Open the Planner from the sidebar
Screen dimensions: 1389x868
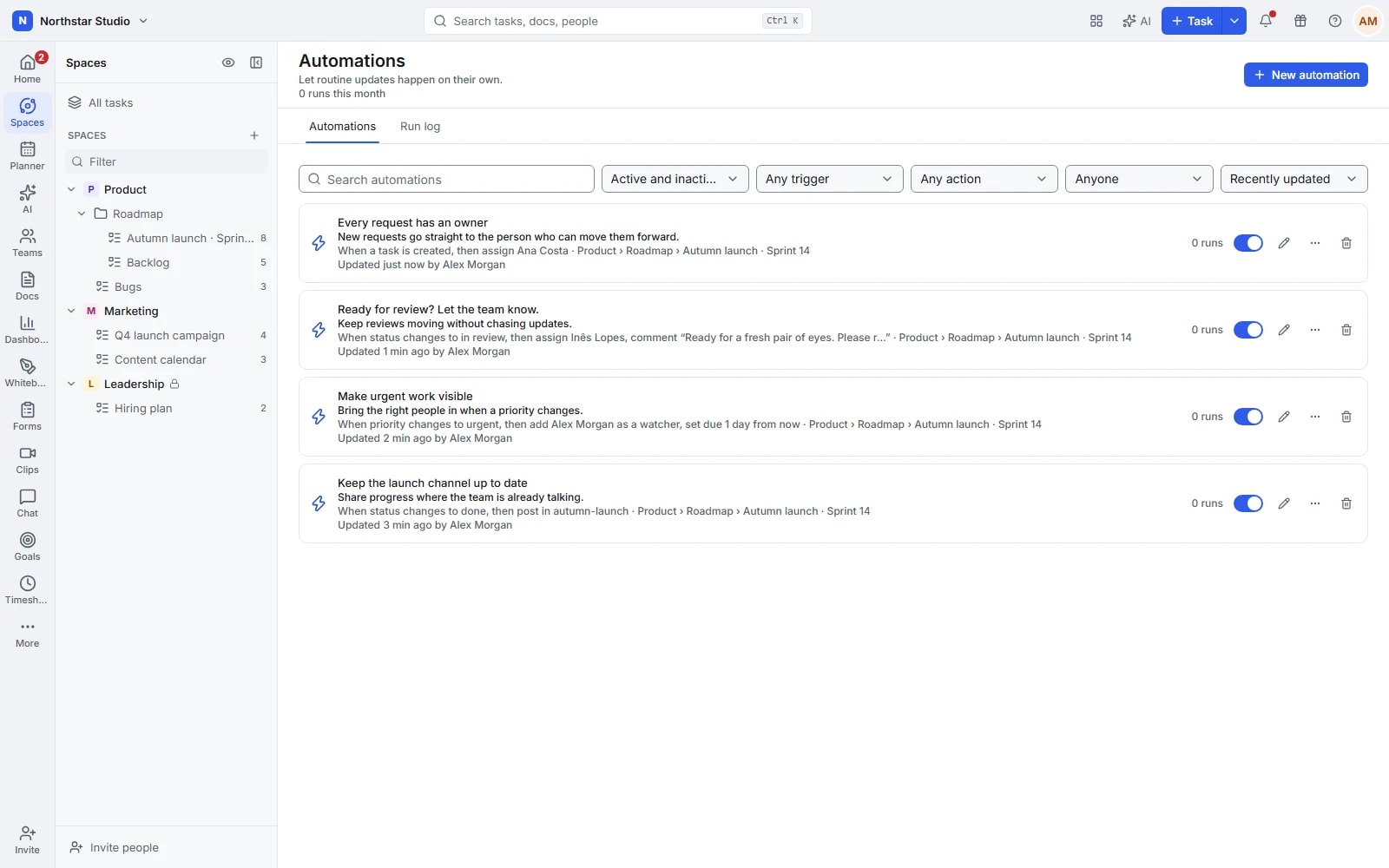coord(27,155)
